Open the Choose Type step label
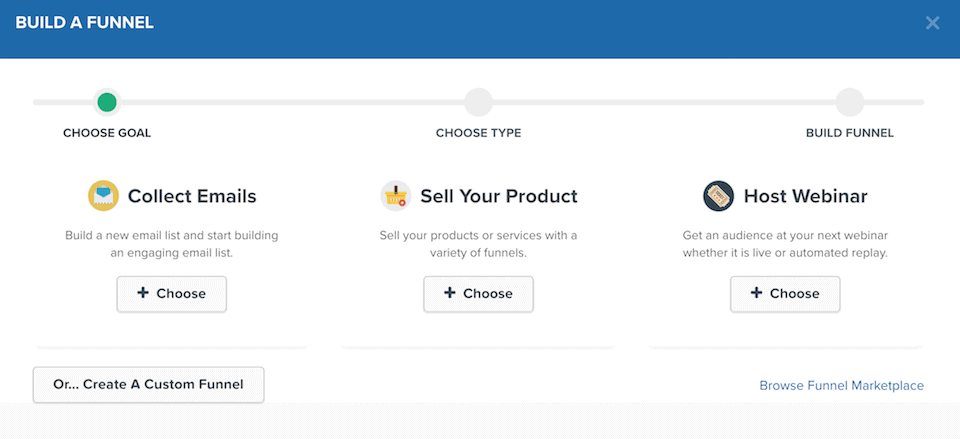 point(479,133)
